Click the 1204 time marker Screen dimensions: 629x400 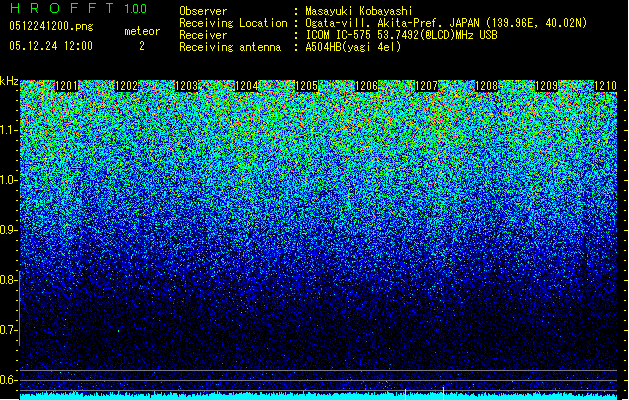tap(247, 86)
